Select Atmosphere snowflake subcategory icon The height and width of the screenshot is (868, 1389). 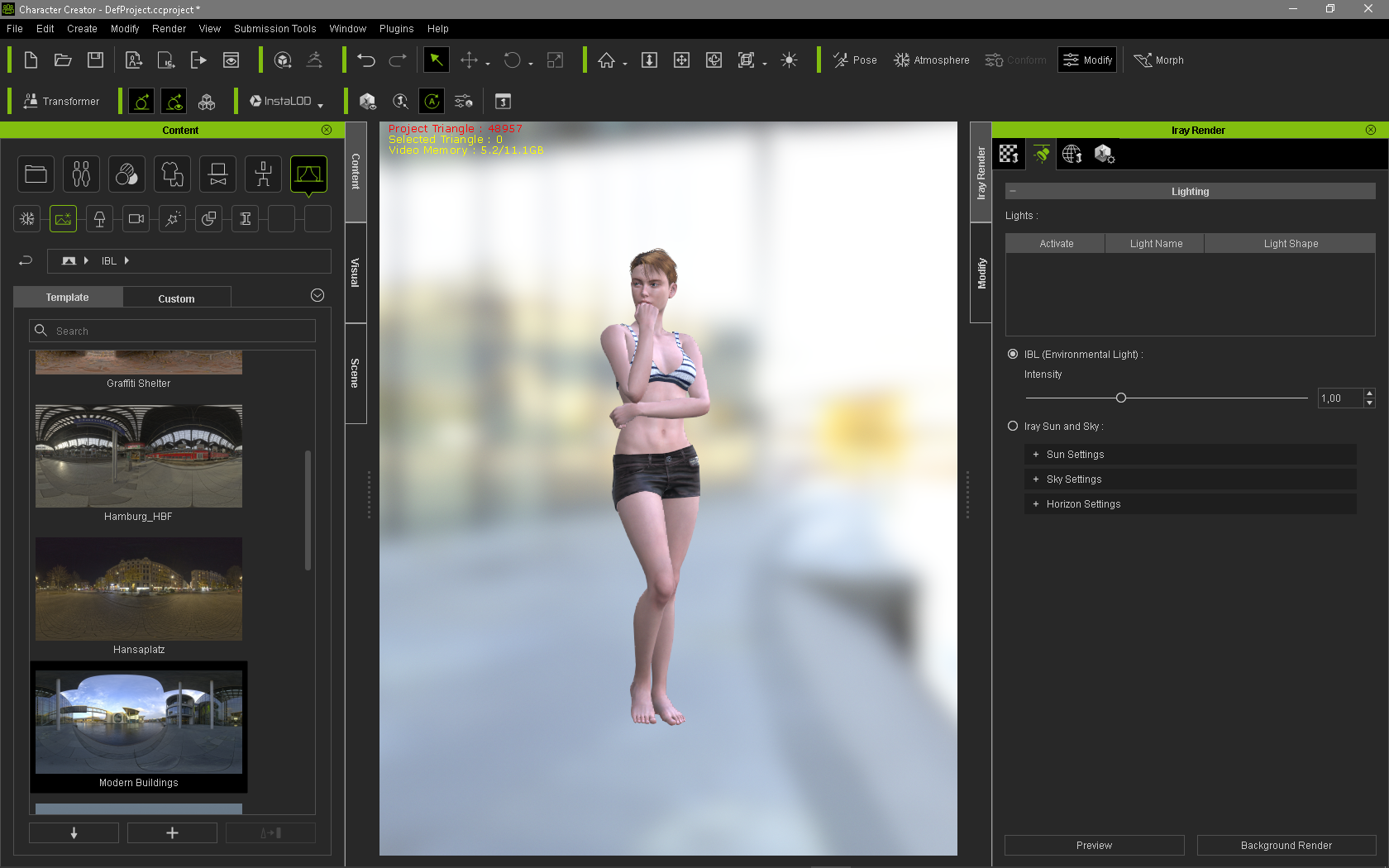click(27, 219)
